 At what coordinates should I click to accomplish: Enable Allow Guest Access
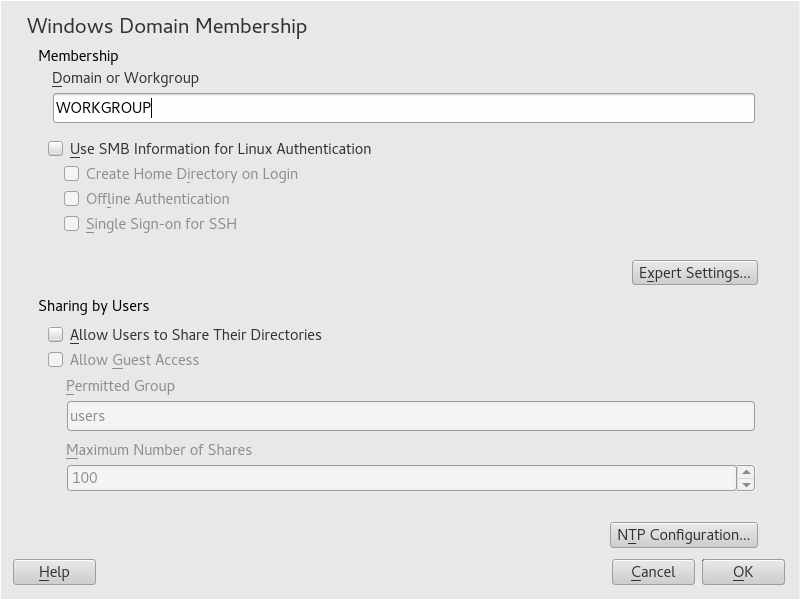coord(57,360)
